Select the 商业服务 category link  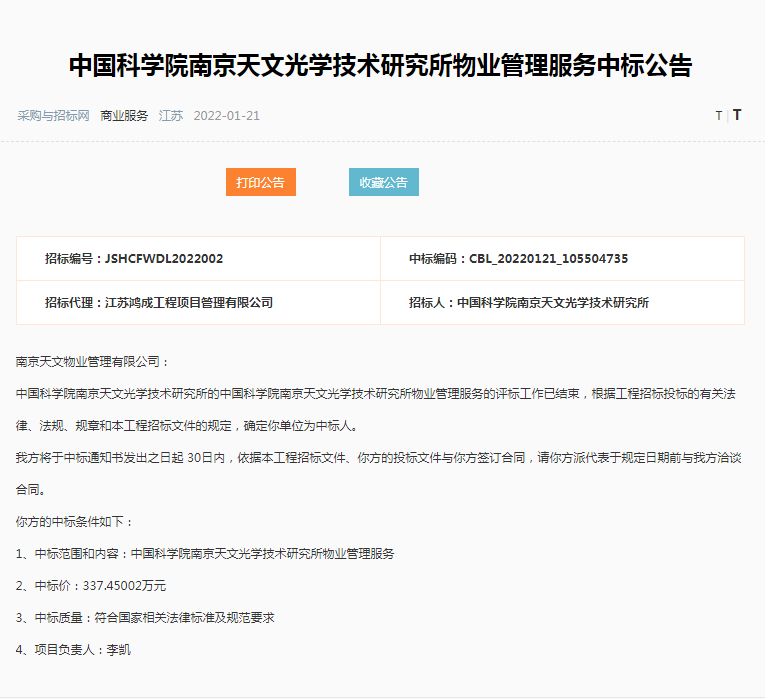[x=124, y=116]
